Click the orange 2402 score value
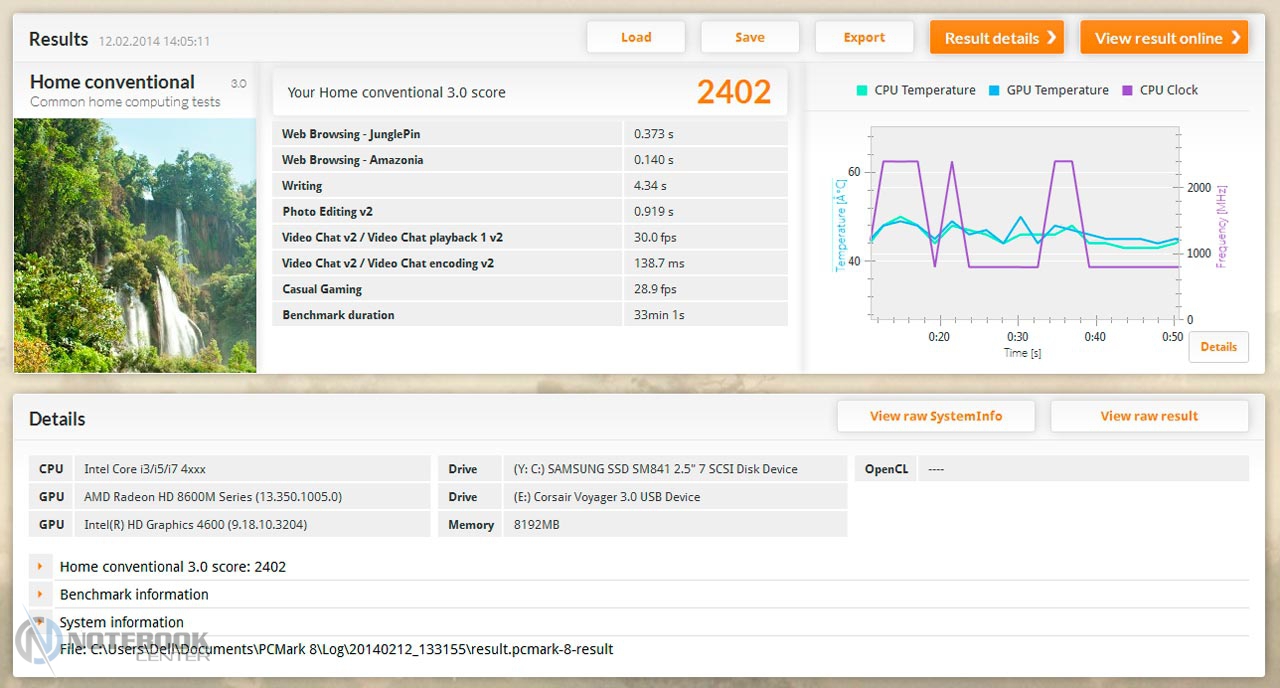The width and height of the screenshot is (1280, 688). tap(733, 92)
